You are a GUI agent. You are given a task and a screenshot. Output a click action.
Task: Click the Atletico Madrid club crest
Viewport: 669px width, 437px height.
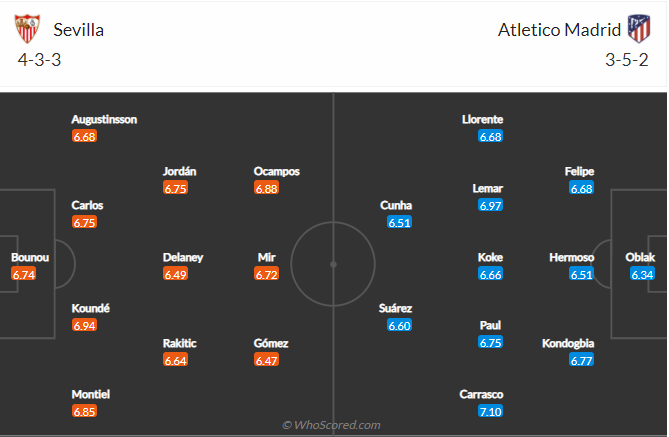[638, 29]
